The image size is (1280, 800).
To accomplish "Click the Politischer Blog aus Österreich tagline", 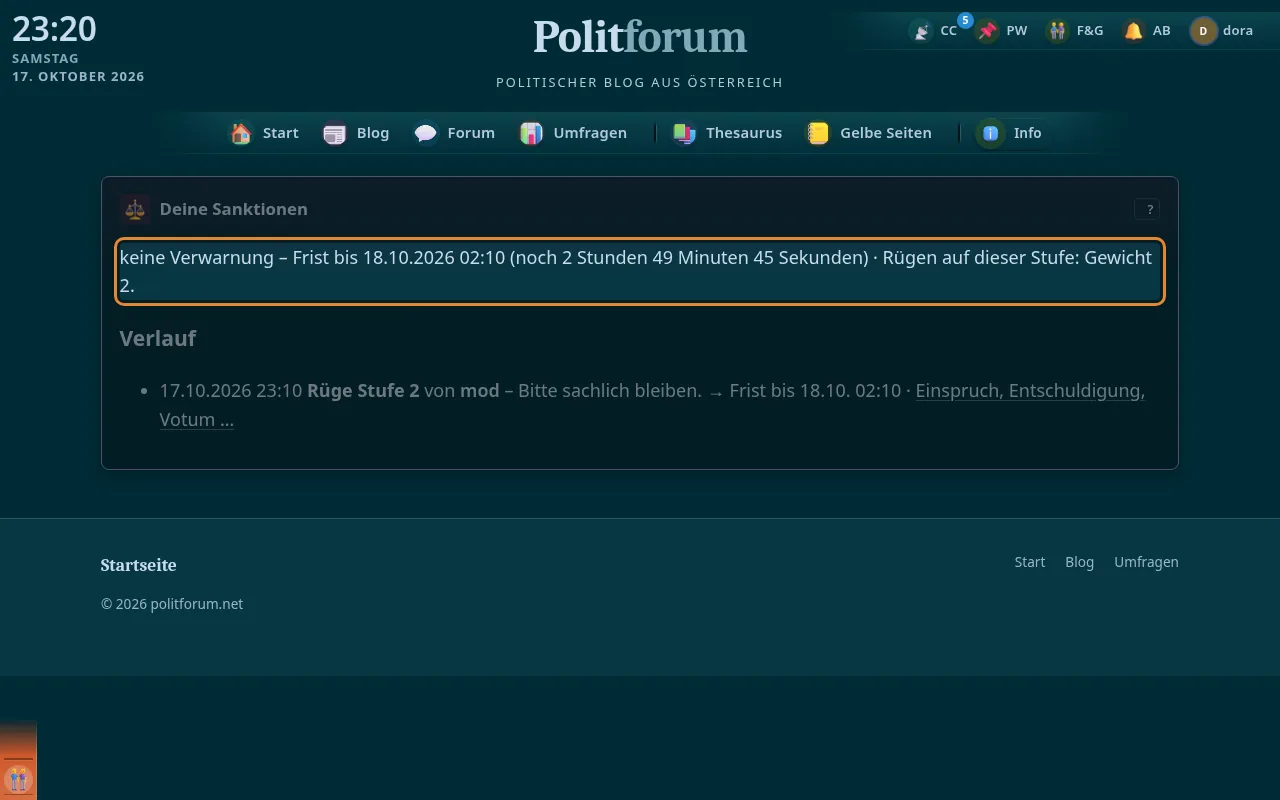I will point(640,82).
